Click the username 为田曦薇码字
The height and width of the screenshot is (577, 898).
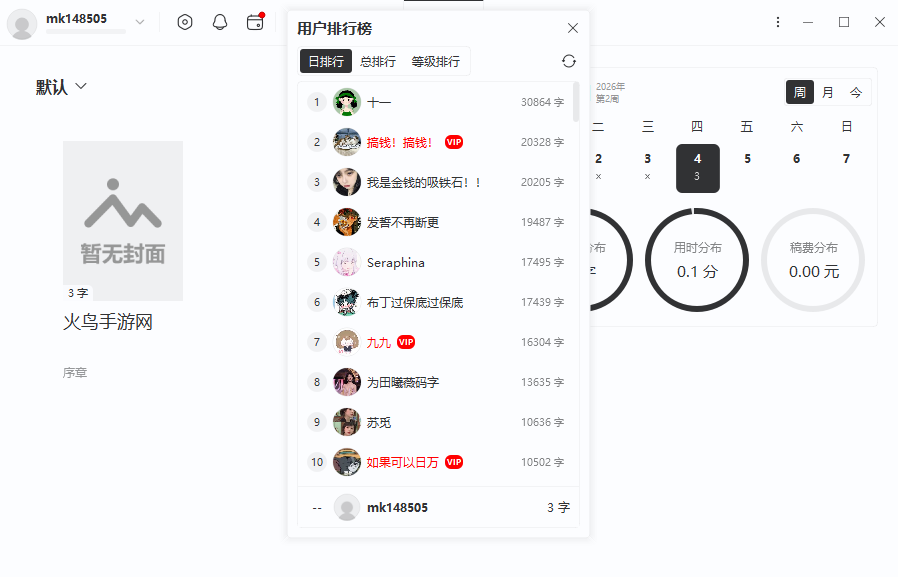coord(403,382)
